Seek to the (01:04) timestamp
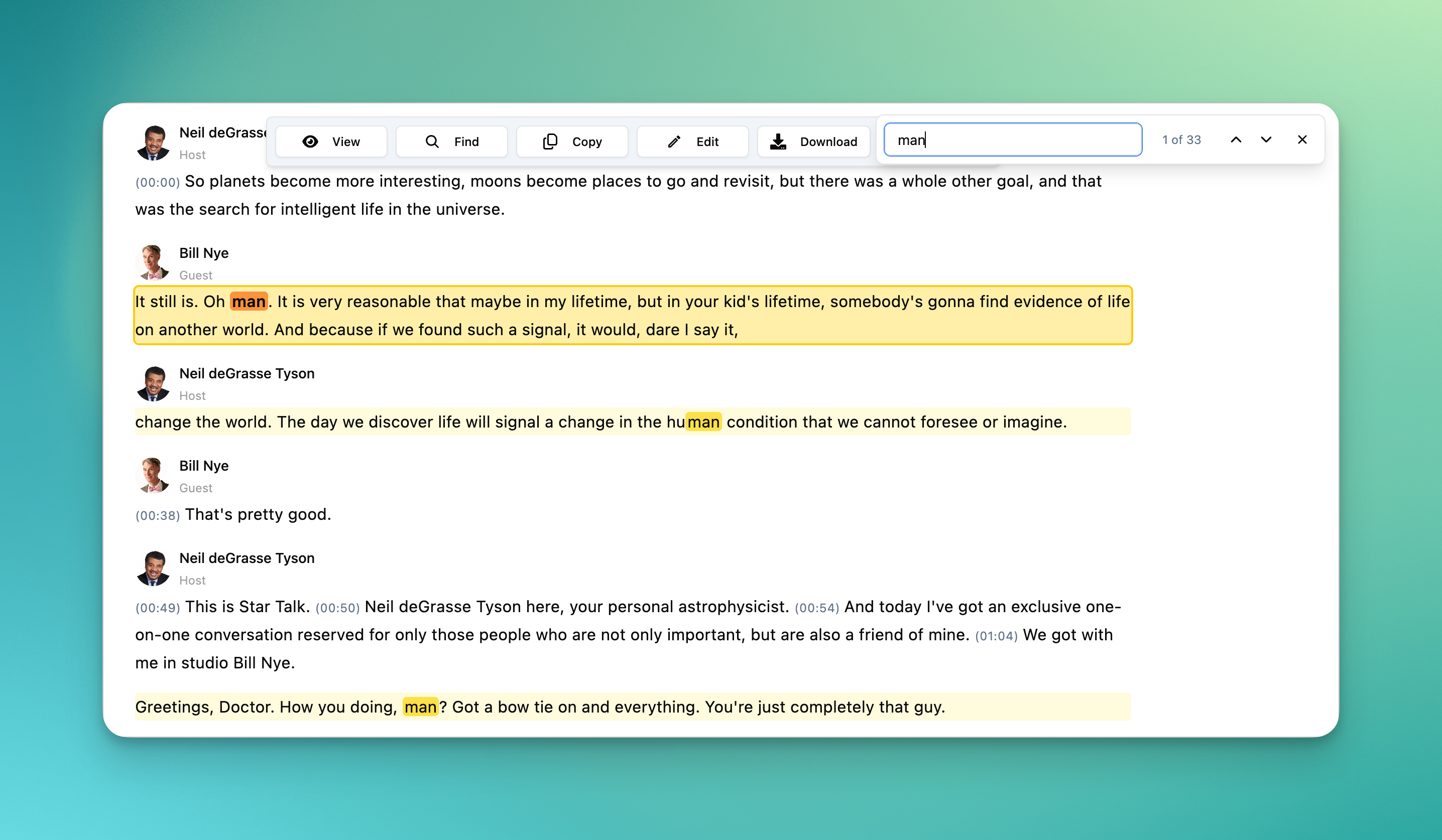This screenshot has height=840, width=1442. point(996,636)
